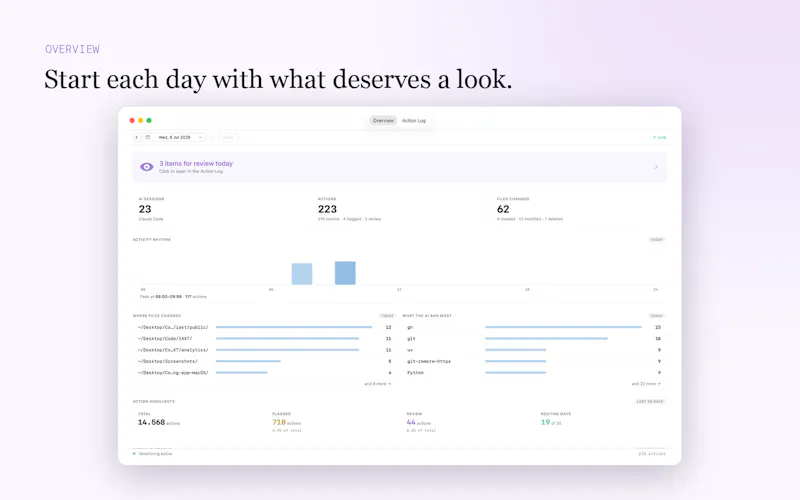800x500 pixels.
Task: Open the TODAY selector of Where Files Changed
Action: [x=387, y=316]
